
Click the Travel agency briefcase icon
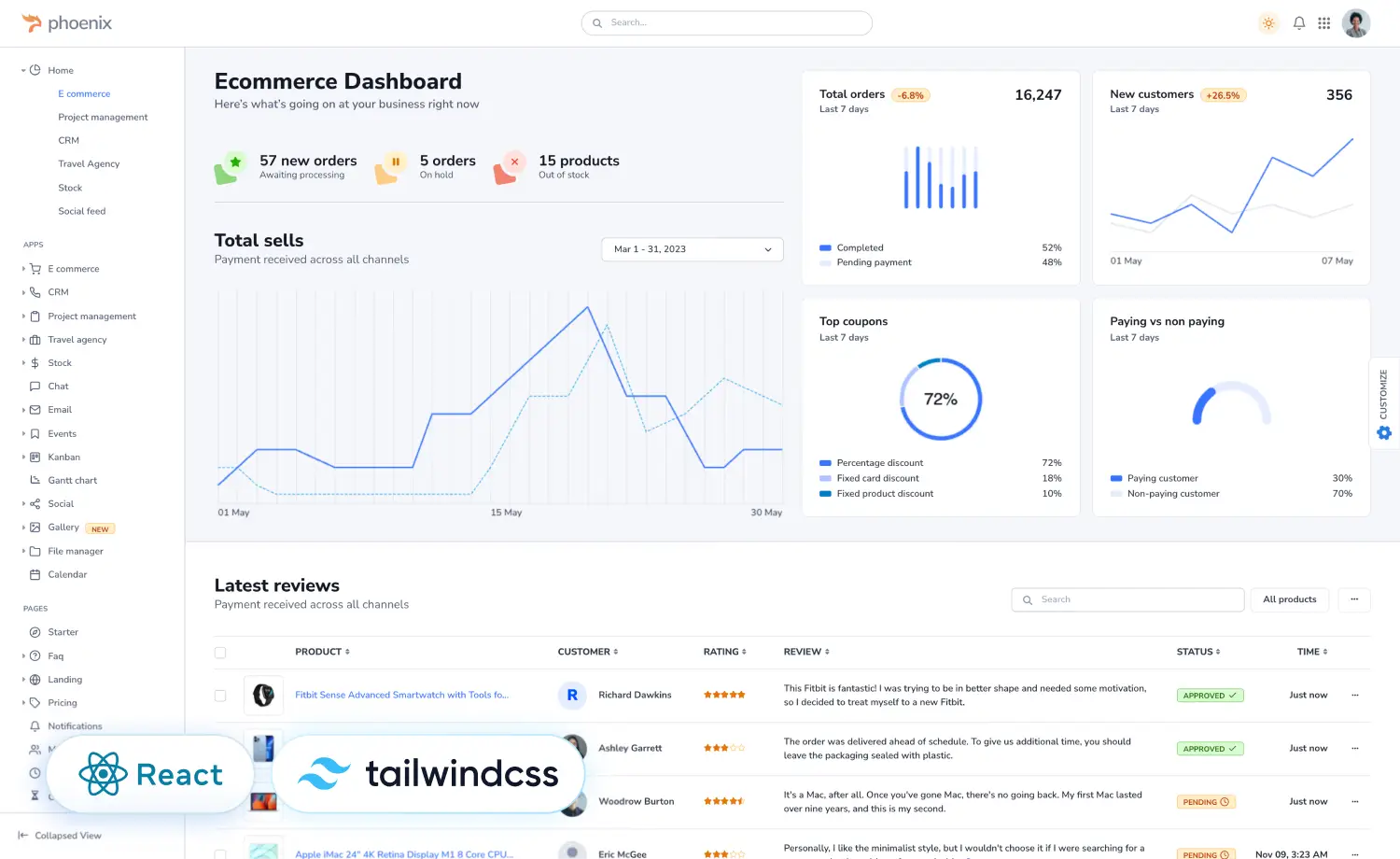pos(35,340)
